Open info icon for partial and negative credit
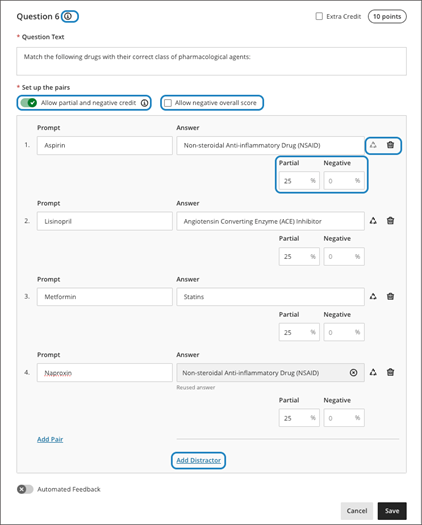 click(x=144, y=103)
